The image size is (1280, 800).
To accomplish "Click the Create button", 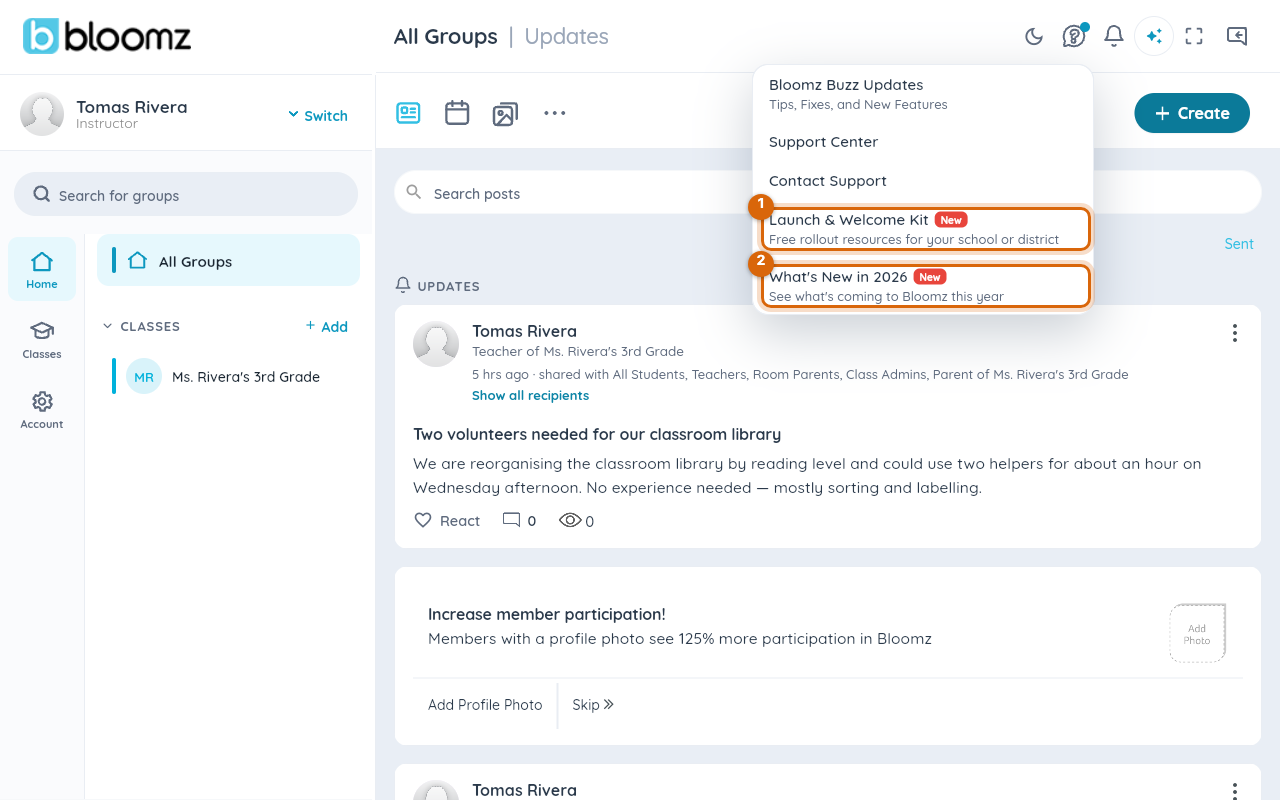I will [x=1192, y=113].
